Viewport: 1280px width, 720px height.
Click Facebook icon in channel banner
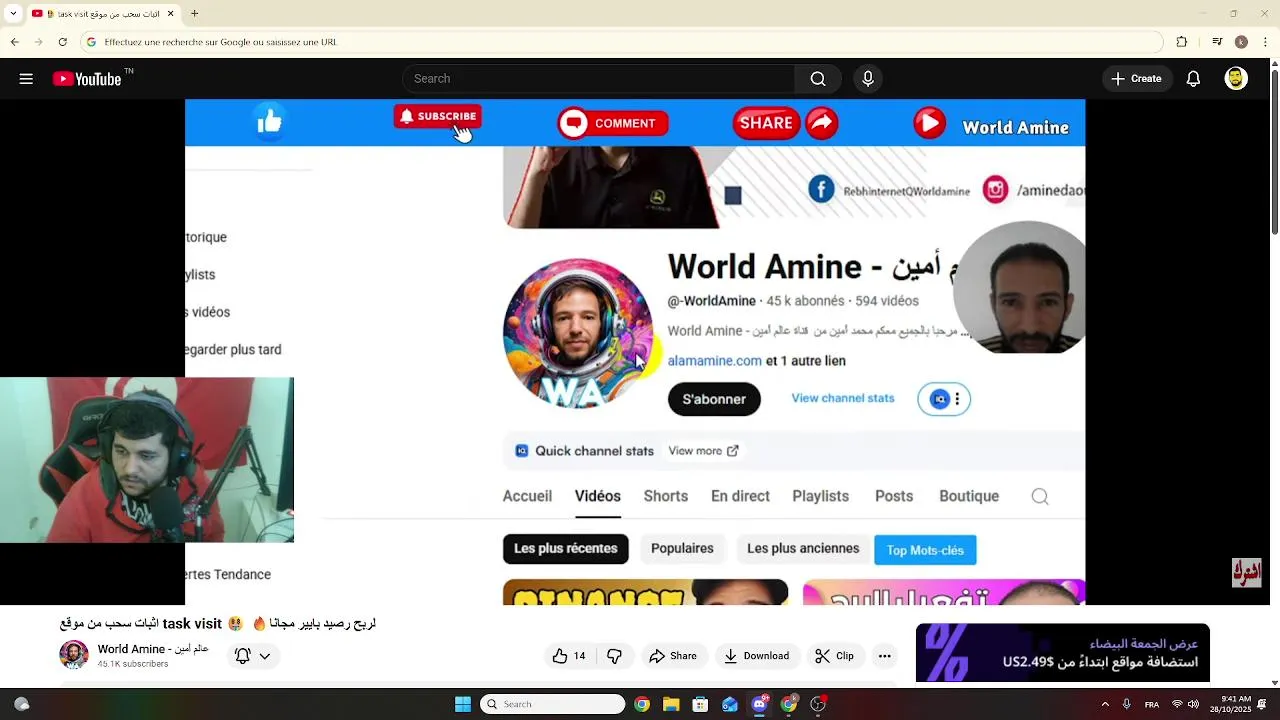click(x=821, y=189)
